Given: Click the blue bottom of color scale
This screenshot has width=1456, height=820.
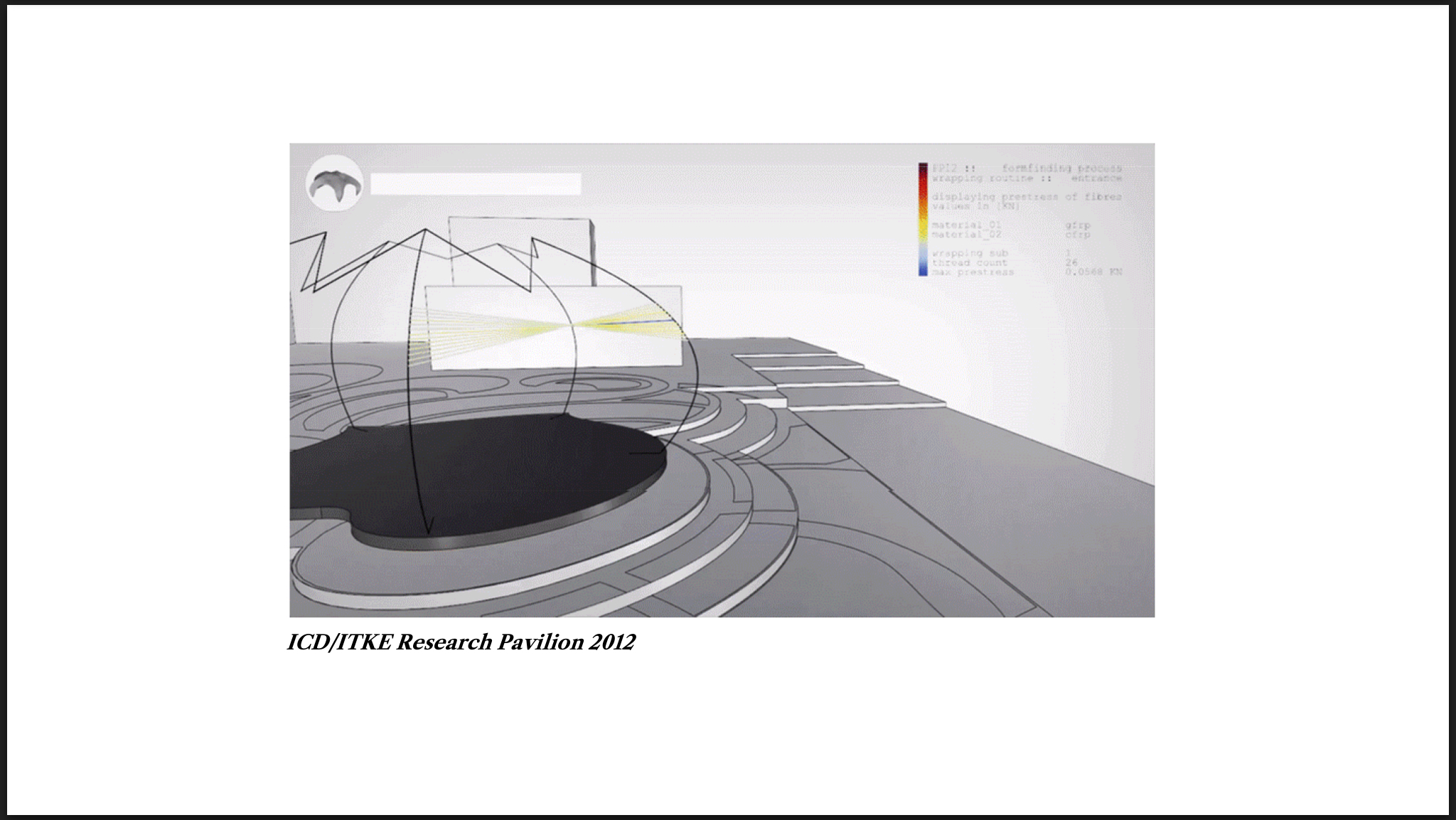Looking at the screenshot, I should click(923, 271).
